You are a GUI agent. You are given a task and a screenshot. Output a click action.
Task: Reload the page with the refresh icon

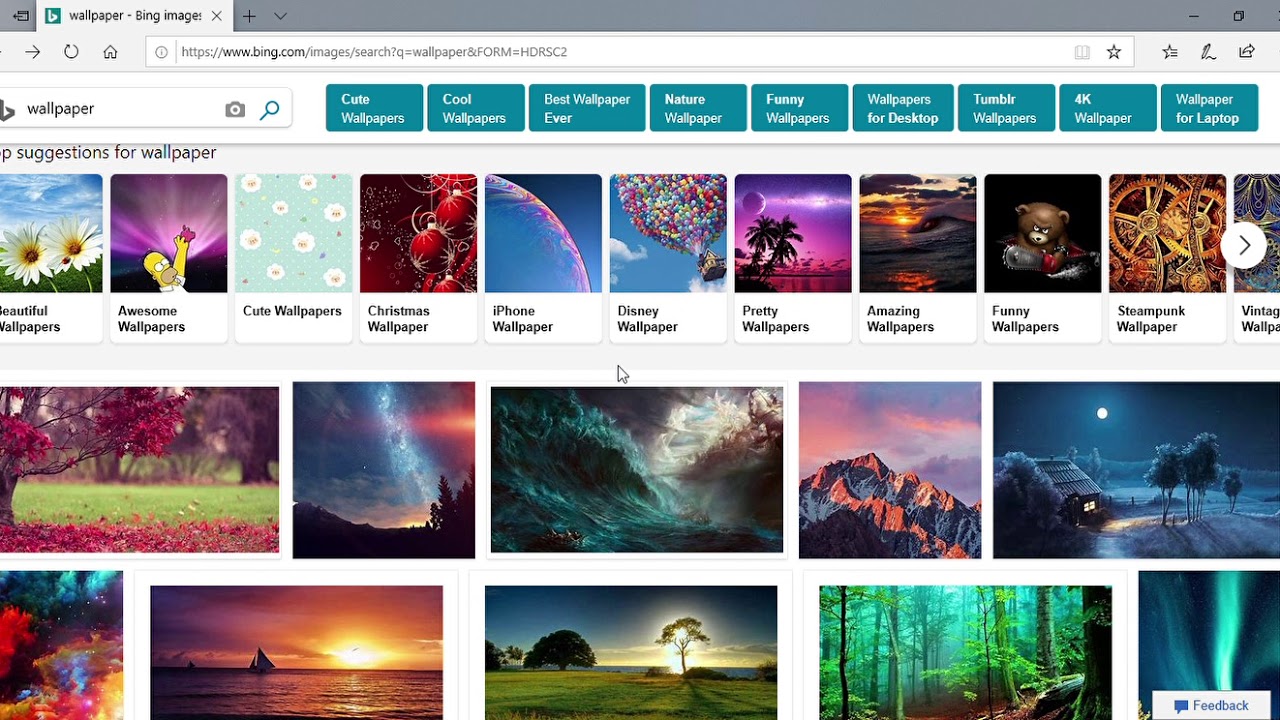click(71, 52)
